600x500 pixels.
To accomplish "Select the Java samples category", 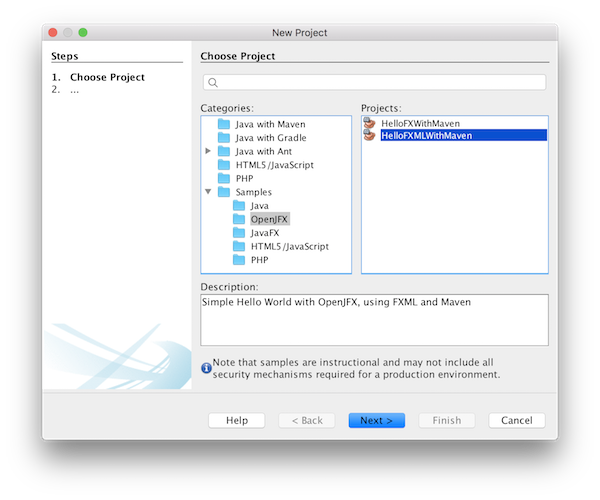I will [x=259, y=205].
